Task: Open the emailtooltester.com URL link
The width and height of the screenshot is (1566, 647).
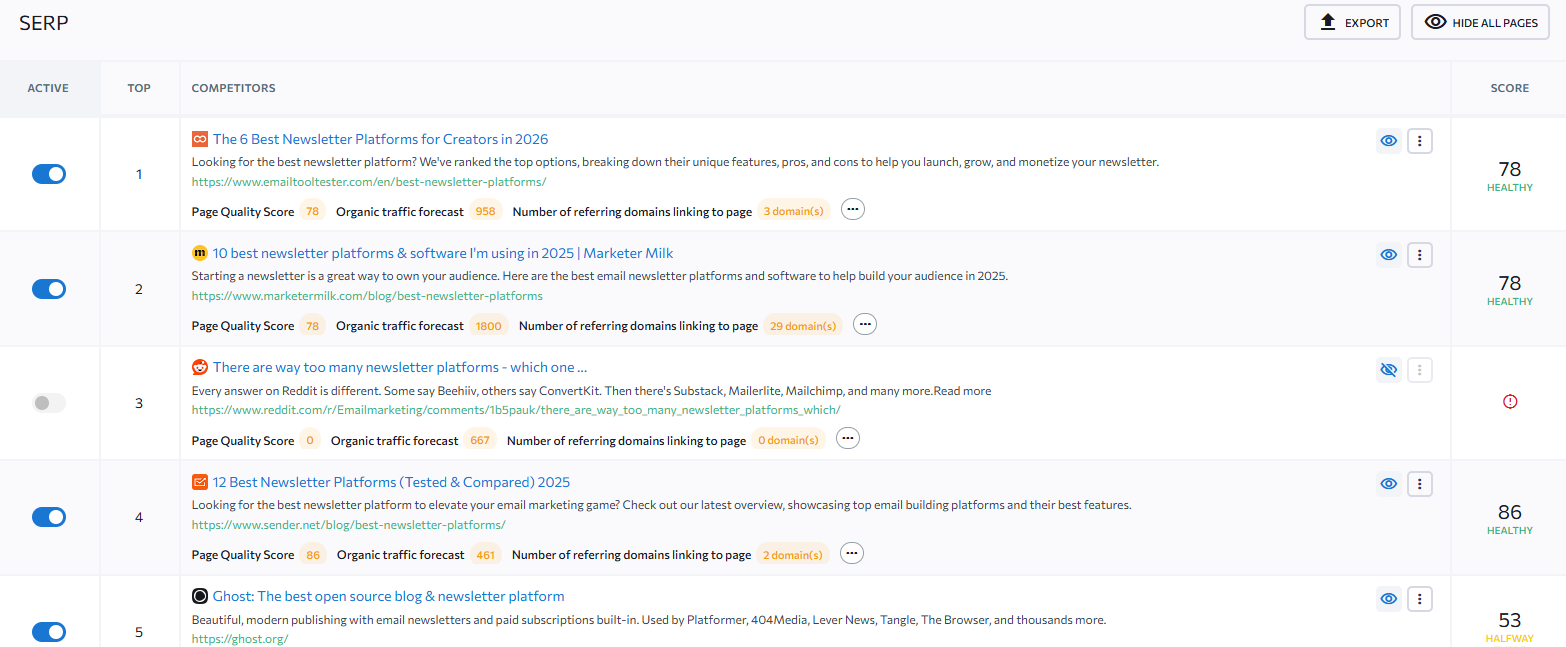Action: pyautogui.click(x=369, y=182)
